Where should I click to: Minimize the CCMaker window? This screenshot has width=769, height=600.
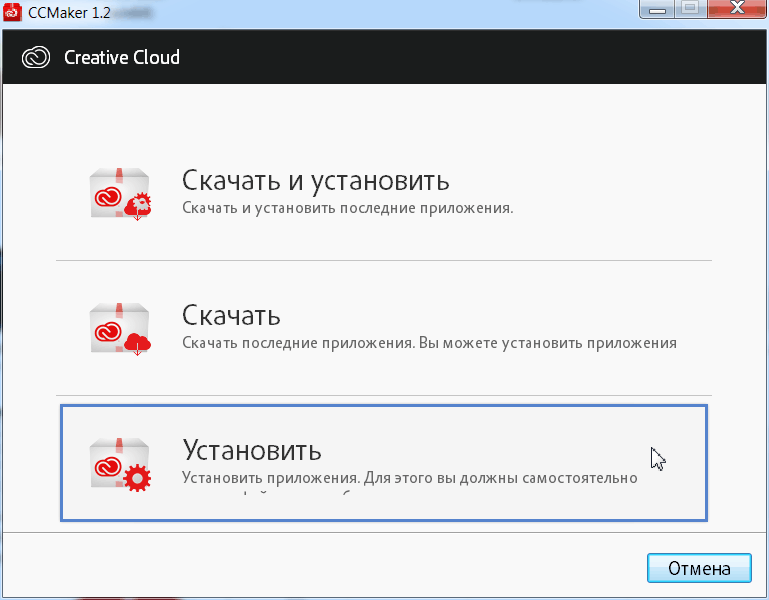[x=657, y=8]
